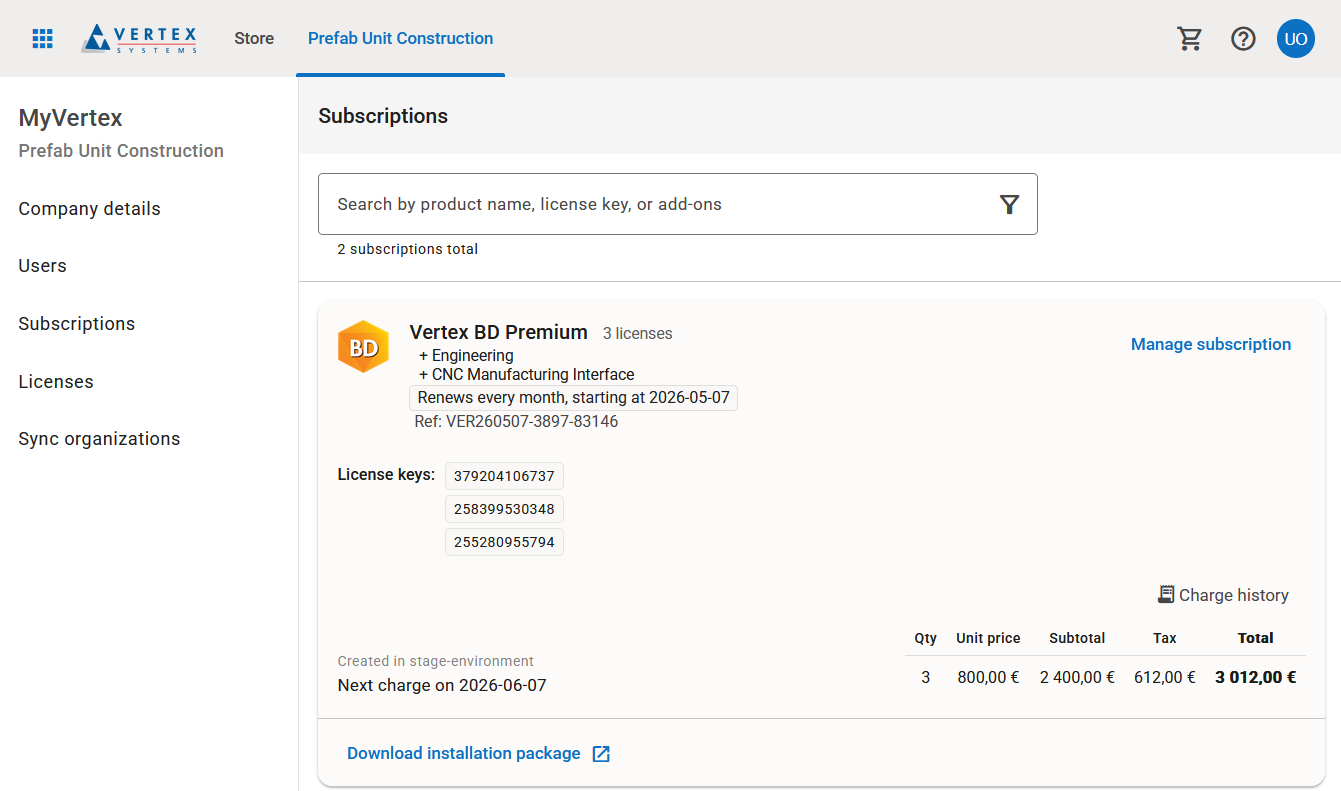
Task: Click the filter funnel icon
Action: [x=1009, y=205]
